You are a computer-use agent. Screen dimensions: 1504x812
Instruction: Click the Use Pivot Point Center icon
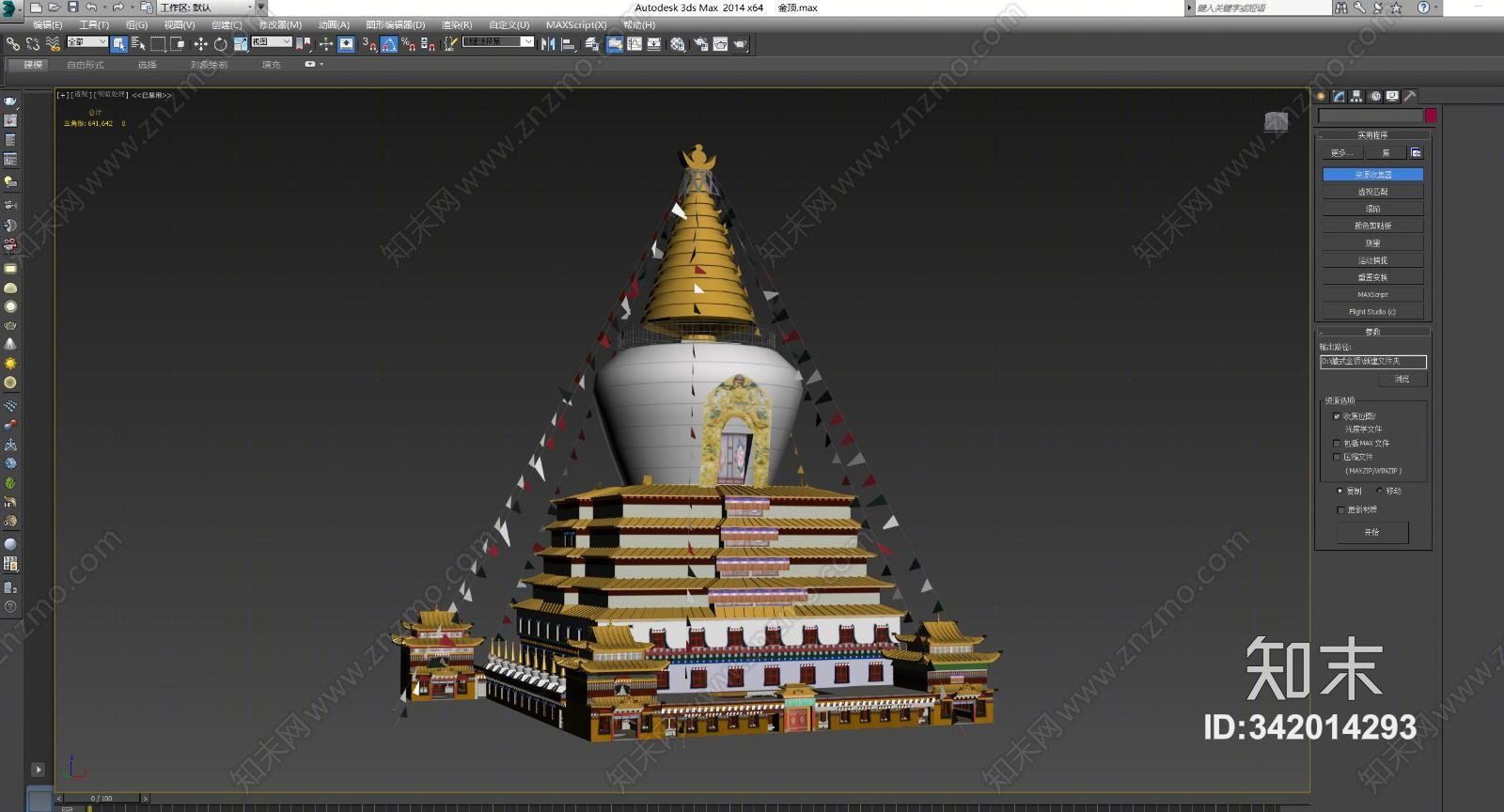303,43
